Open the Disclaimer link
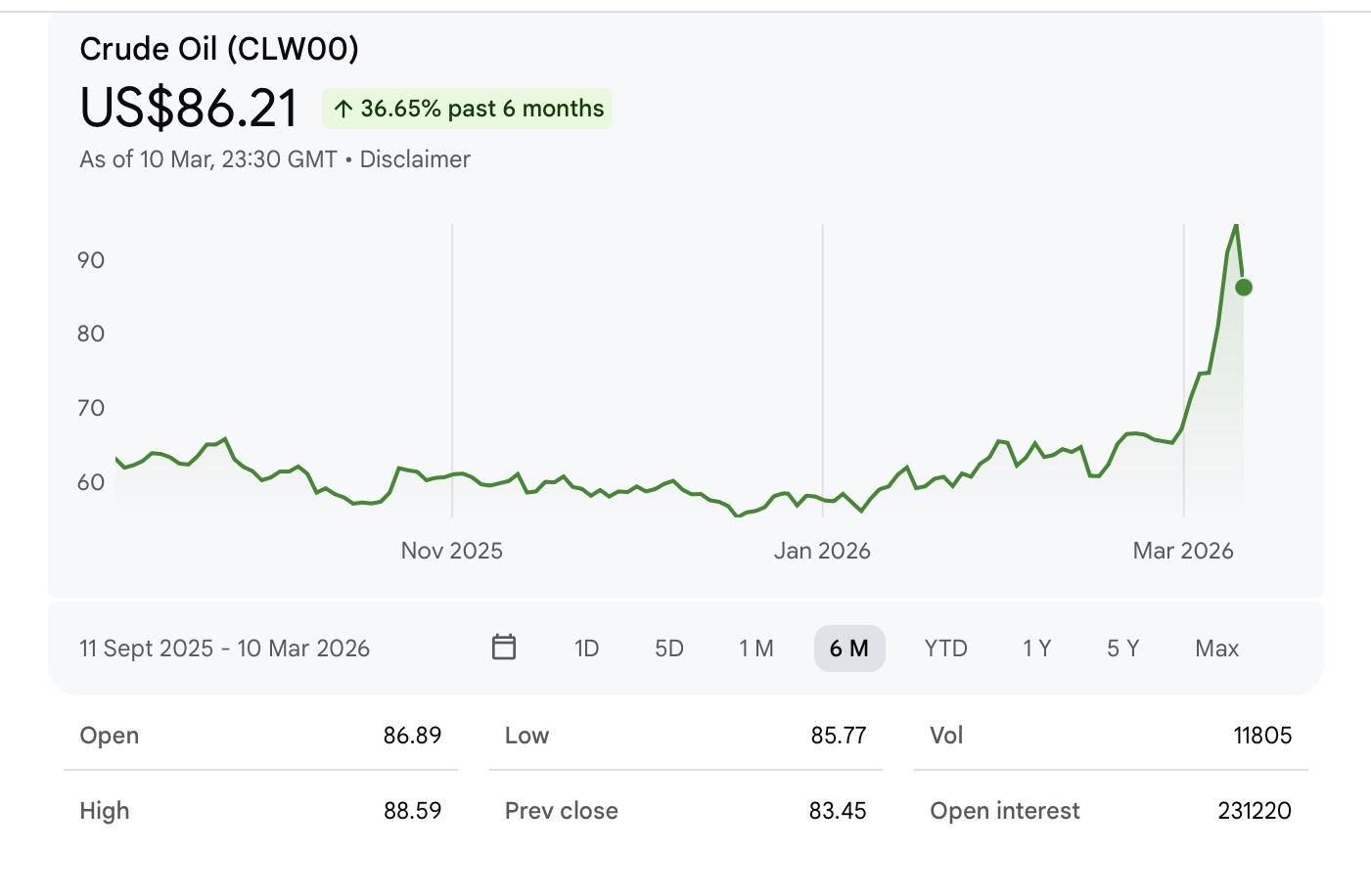The image size is (1371, 896). coord(415,159)
